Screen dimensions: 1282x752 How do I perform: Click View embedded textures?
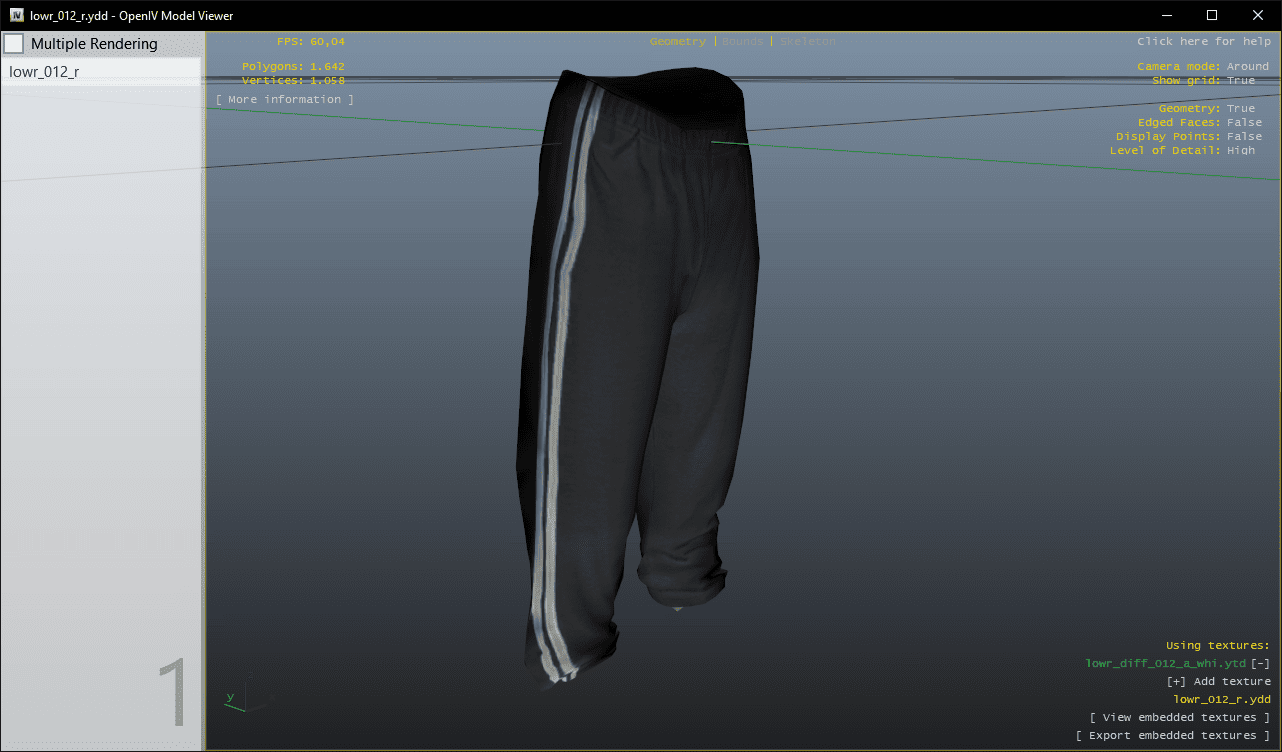coord(1179,717)
